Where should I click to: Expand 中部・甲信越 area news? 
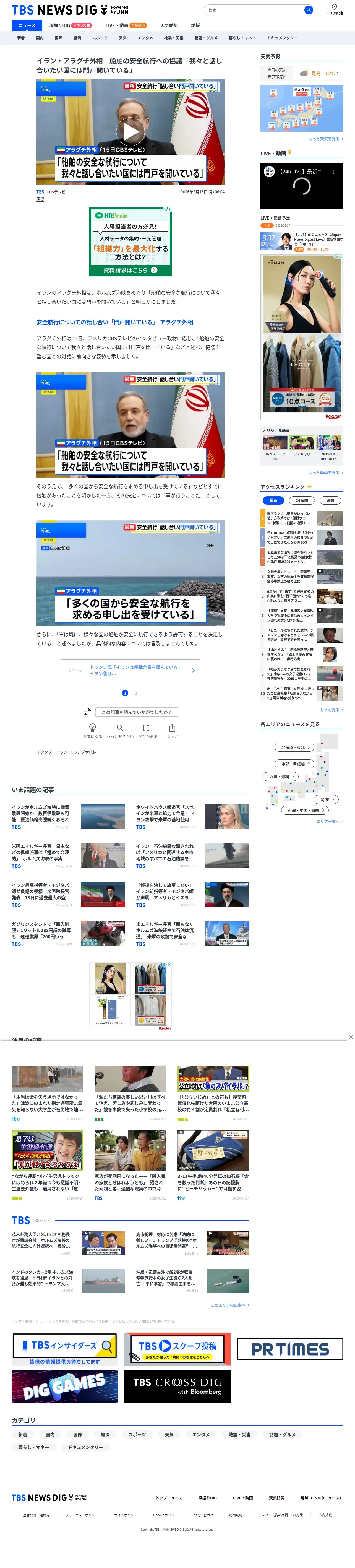[x=295, y=763]
